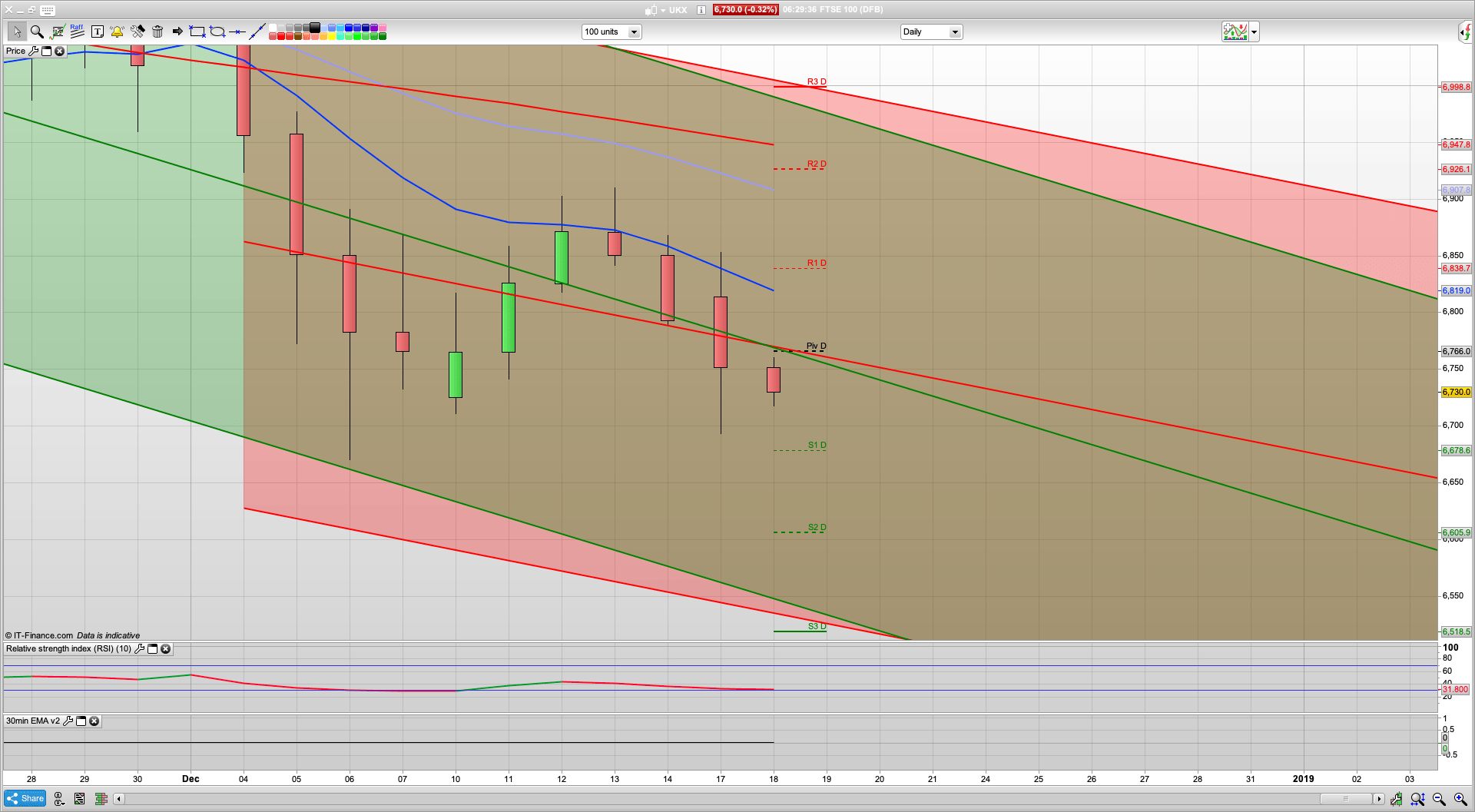The image size is (1475, 812).
Task: Close the 30min EMA v2 panel
Action: coord(94,721)
